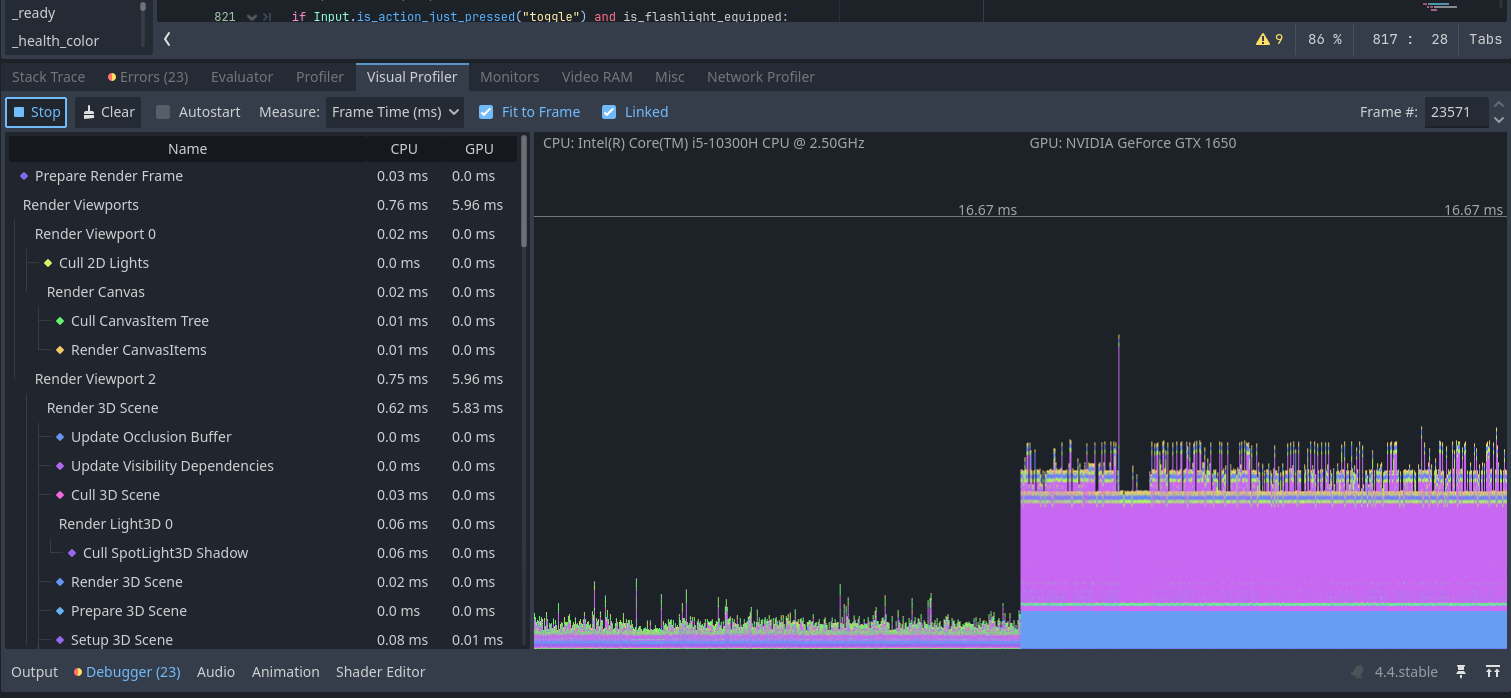
Task: Click the Frame # number field
Action: (x=1456, y=112)
